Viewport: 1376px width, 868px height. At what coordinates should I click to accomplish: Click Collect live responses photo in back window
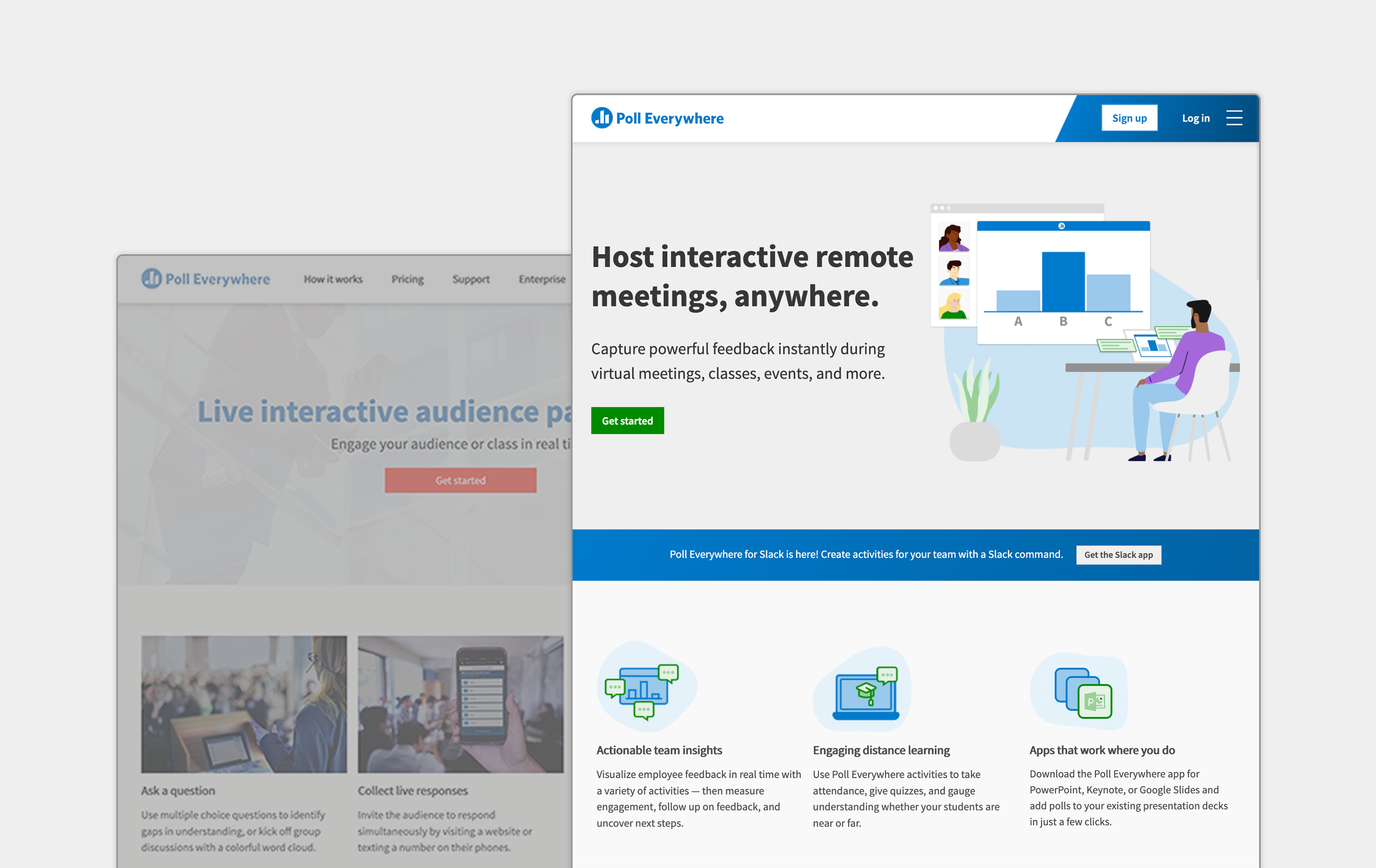pyautogui.click(x=460, y=705)
